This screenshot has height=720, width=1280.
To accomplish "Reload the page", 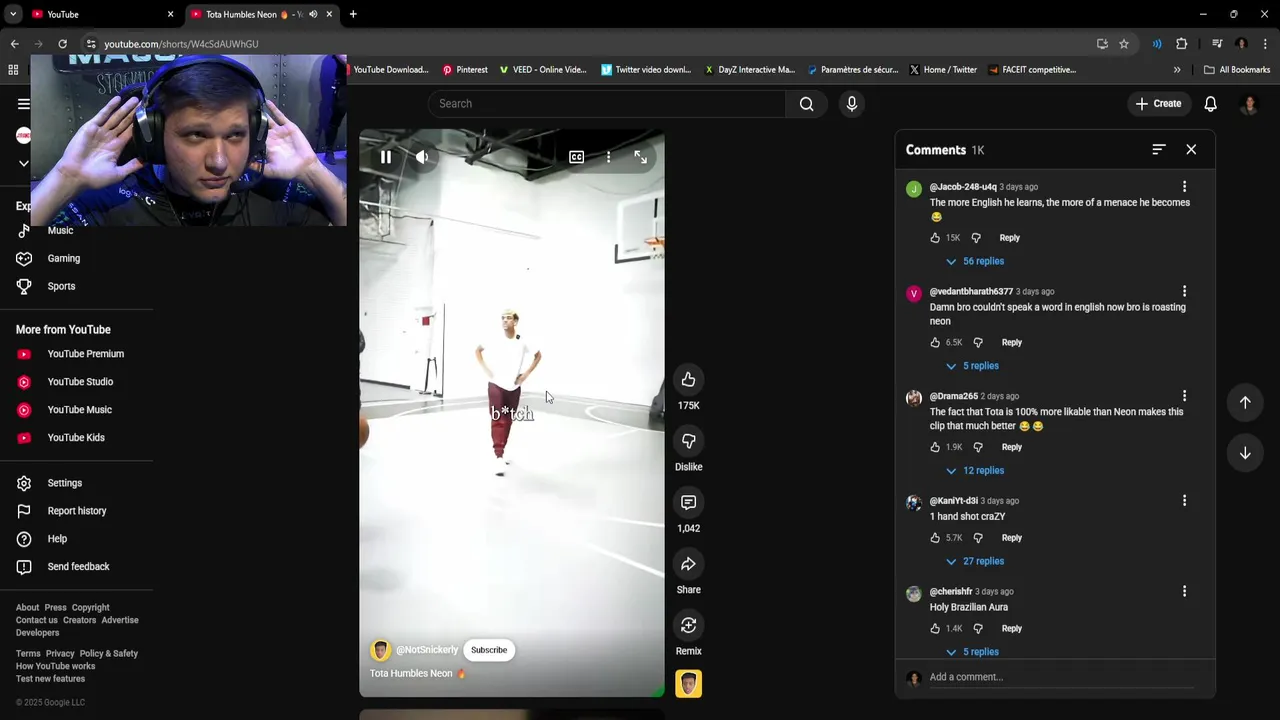I will (x=62, y=44).
